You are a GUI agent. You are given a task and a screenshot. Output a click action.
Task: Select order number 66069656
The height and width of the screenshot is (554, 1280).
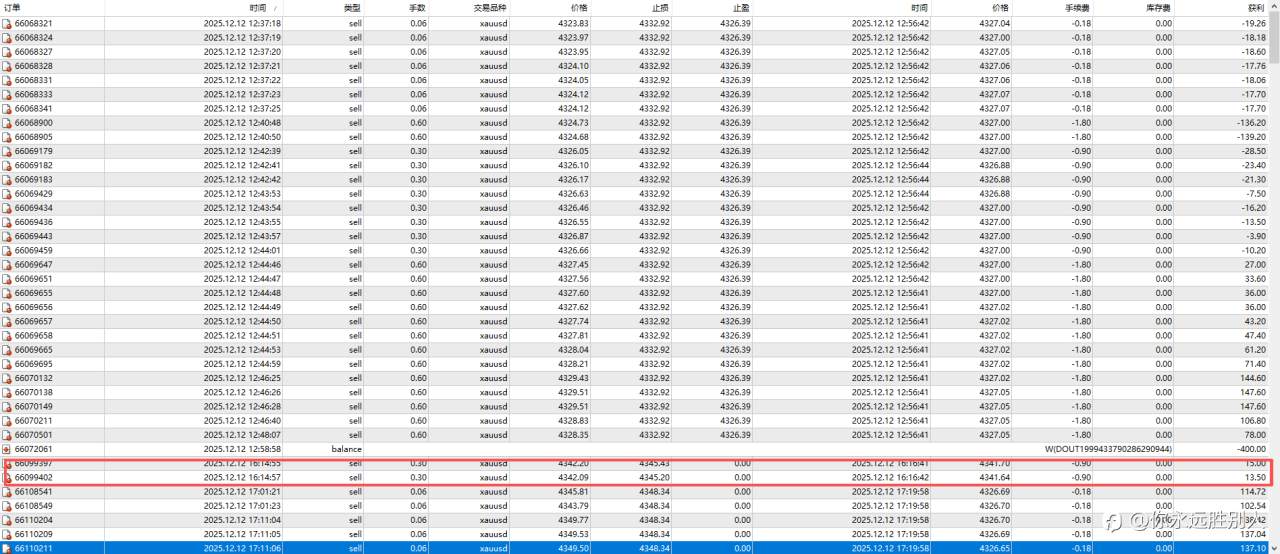(34, 307)
